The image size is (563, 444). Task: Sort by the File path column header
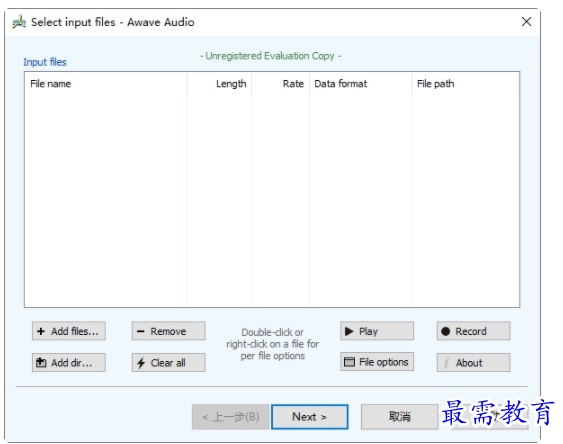[465, 84]
